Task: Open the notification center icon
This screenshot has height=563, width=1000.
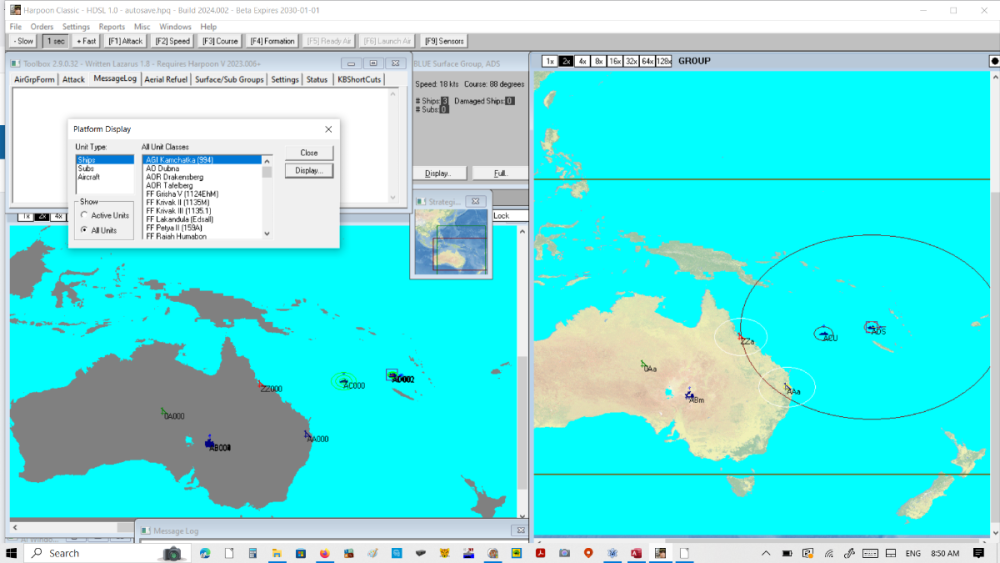Action: [978, 553]
